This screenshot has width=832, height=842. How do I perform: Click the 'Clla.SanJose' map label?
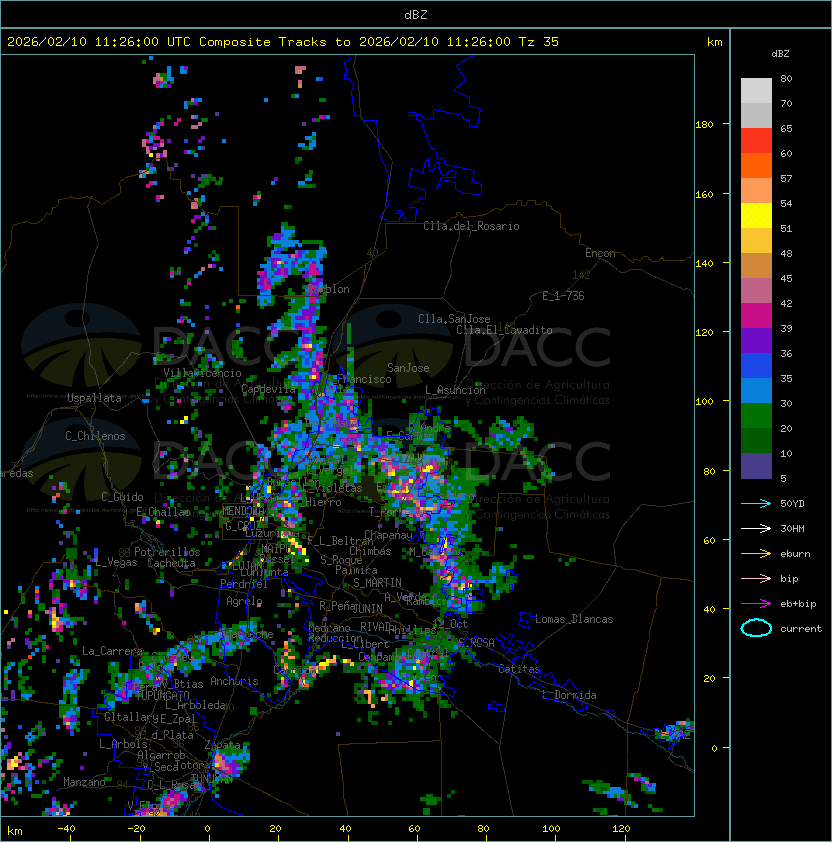click(x=454, y=319)
